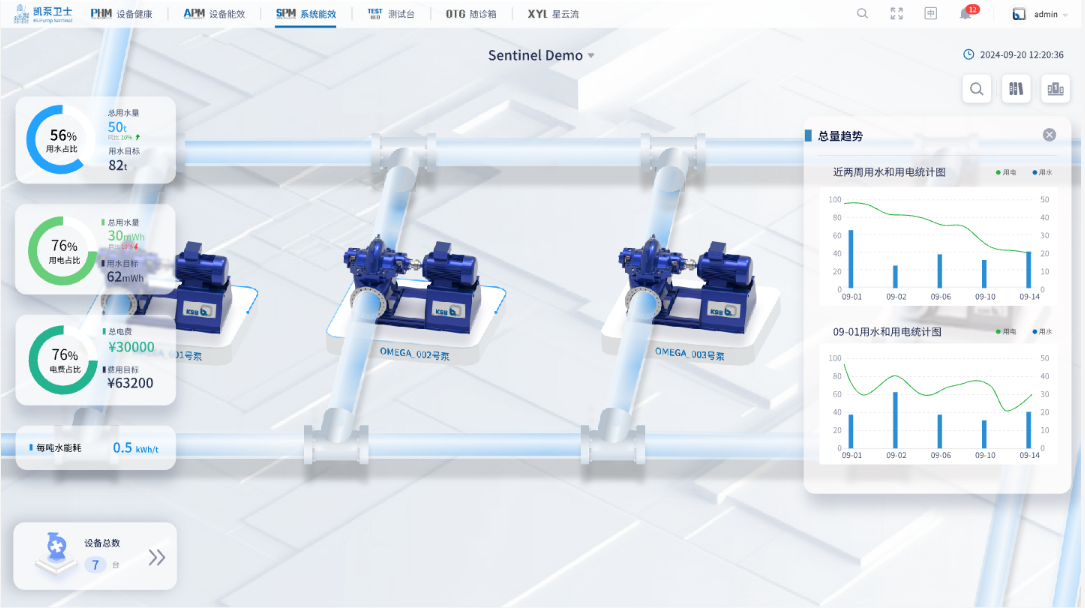The image size is (1085, 608).
Task: Open the books library icon button
Action: [x=1016, y=89]
